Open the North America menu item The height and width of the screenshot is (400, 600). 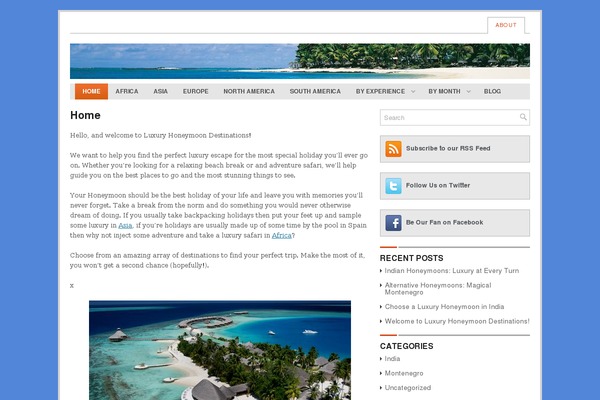coord(249,91)
